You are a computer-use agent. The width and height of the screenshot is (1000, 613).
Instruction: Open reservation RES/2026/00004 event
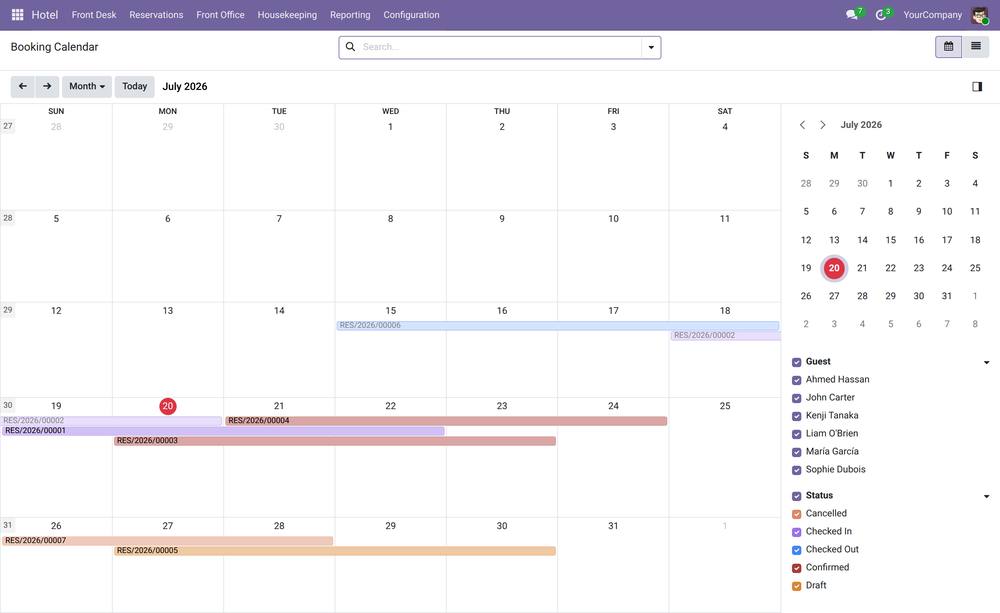point(446,421)
